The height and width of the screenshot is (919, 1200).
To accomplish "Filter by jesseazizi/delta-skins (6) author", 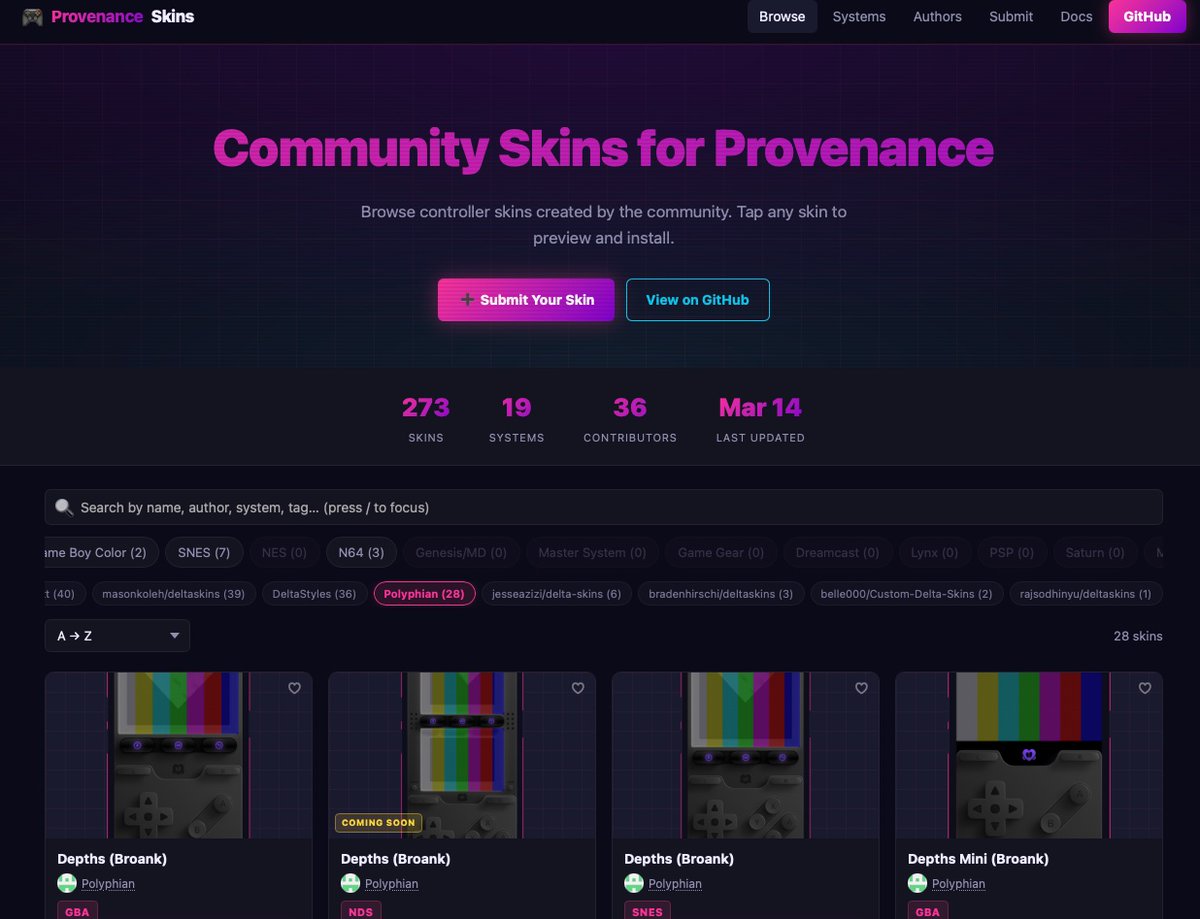I will 556,594.
